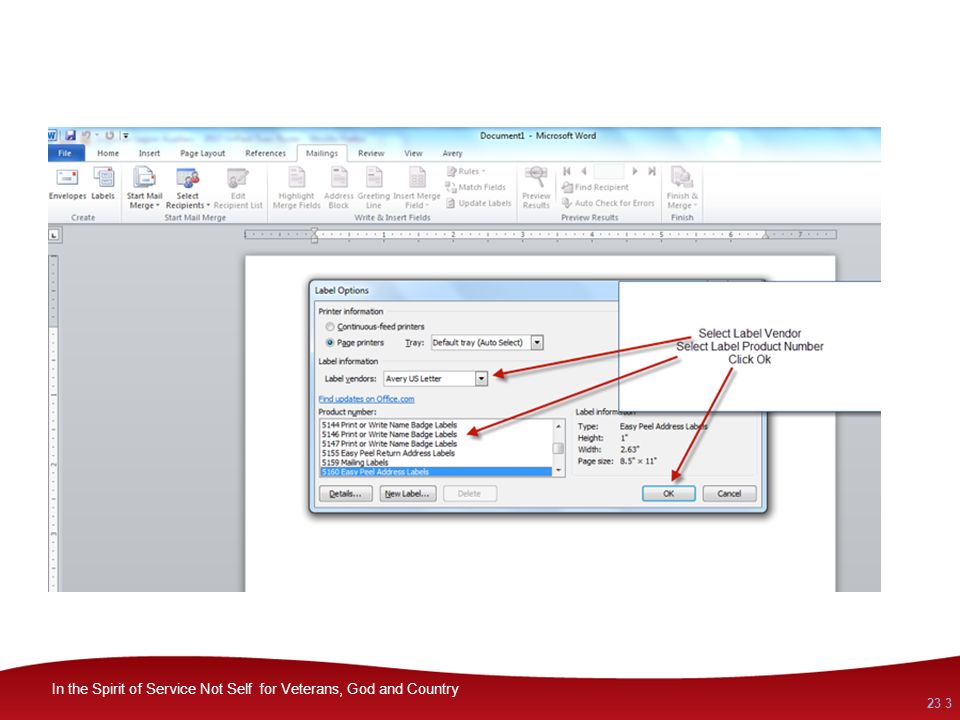Image resolution: width=960 pixels, height=720 pixels.
Task: Select 5159 Mailing Labels
Action: pyautogui.click(x=355, y=462)
